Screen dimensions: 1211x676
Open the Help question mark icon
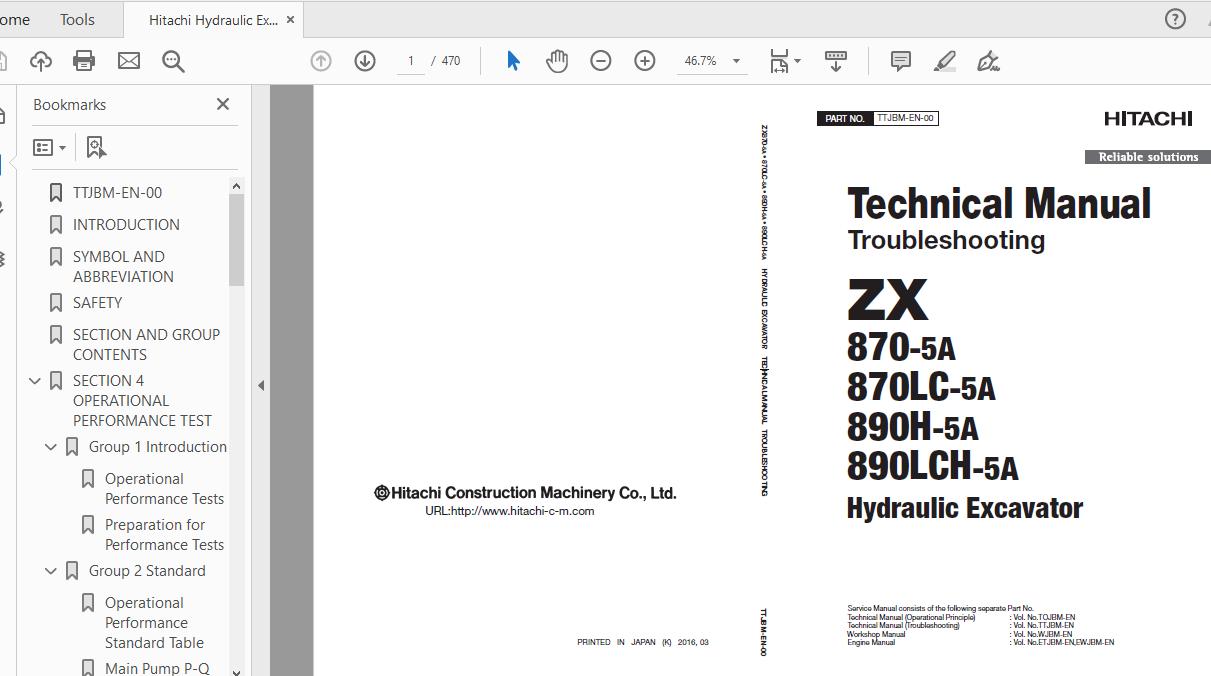point(1175,19)
